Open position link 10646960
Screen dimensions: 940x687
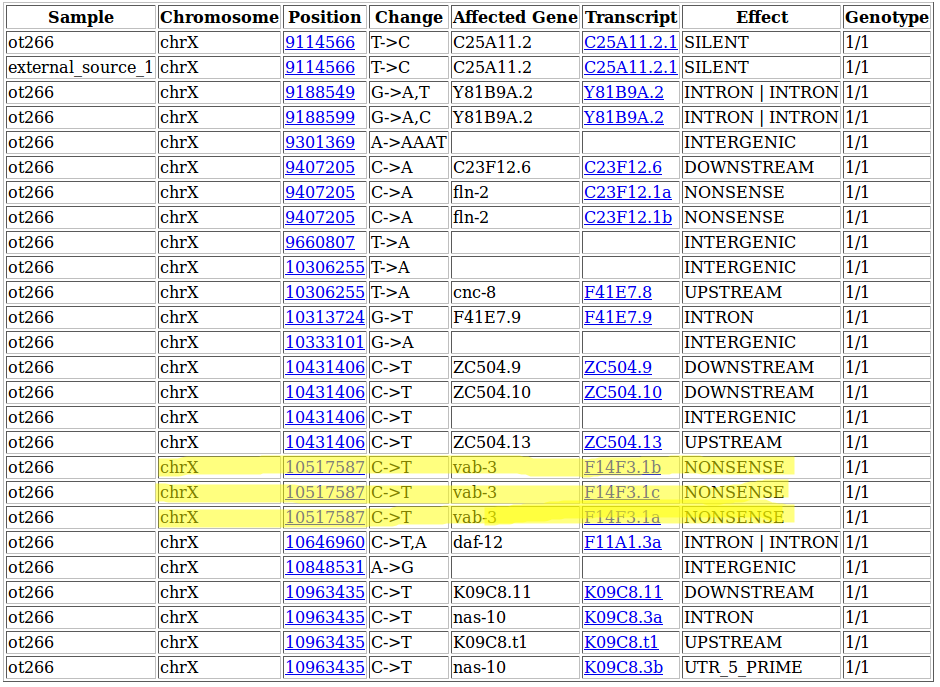click(325, 543)
